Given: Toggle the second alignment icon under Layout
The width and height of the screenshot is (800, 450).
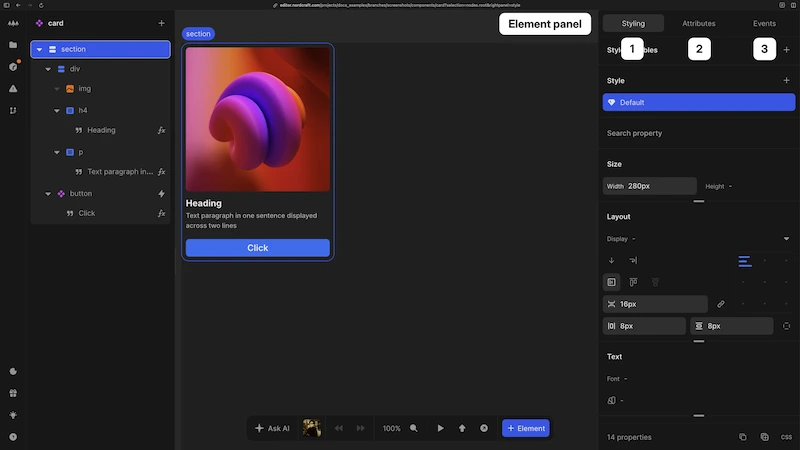Looking at the screenshot, I should point(633,282).
